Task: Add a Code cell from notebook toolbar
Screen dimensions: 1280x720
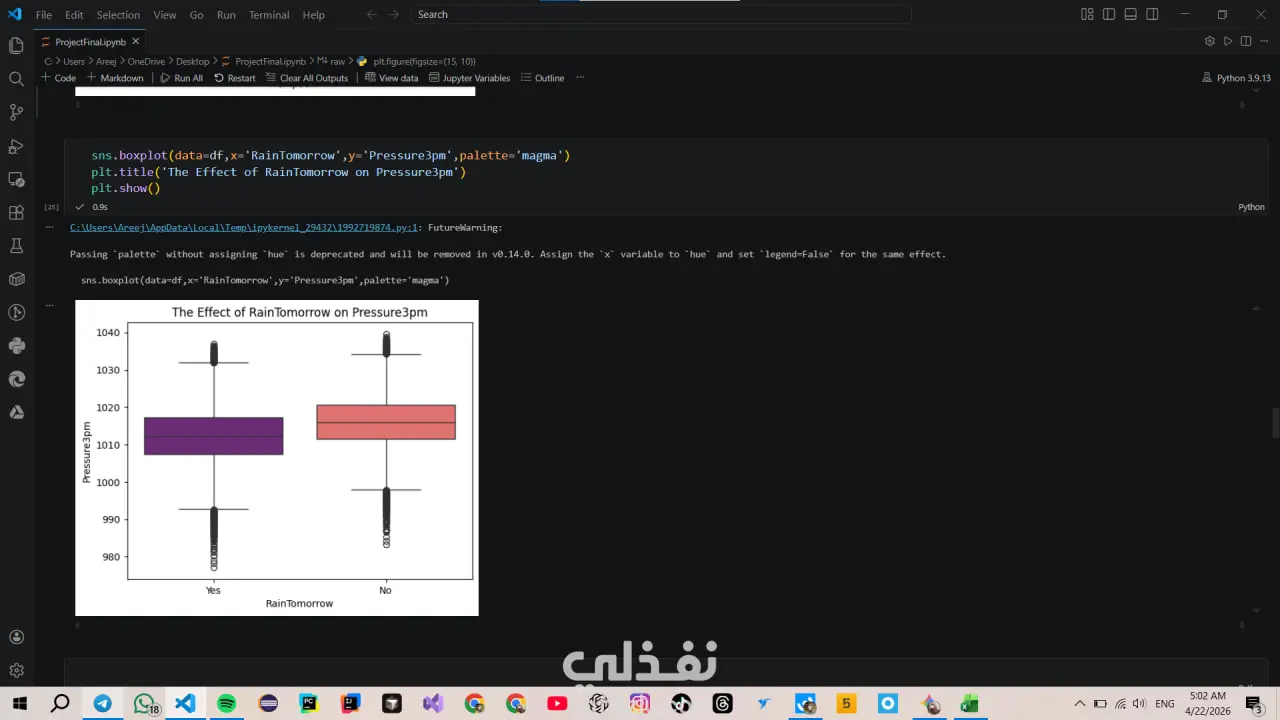Action: [x=58, y=78]
